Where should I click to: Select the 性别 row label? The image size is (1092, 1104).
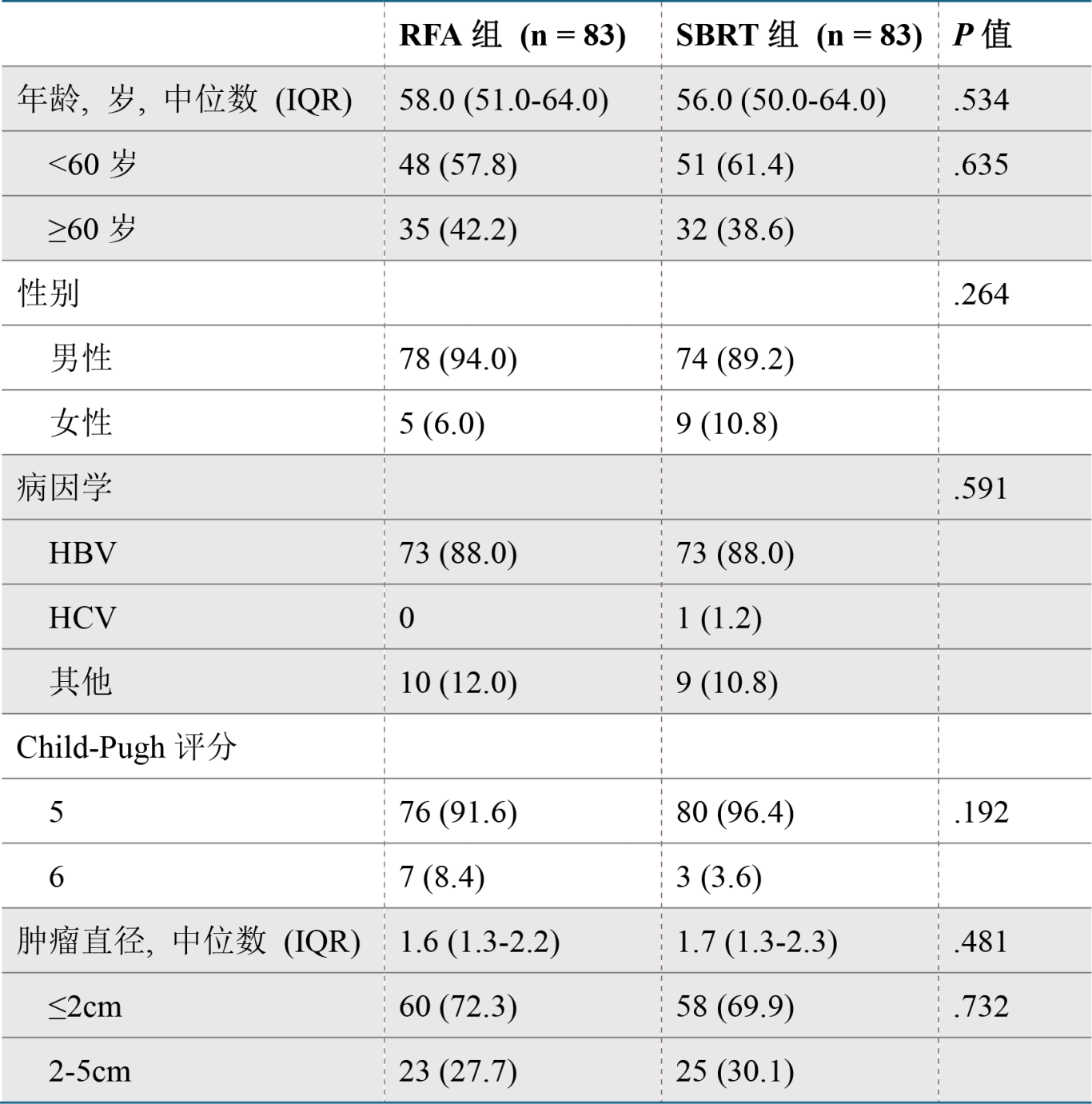[x=48, y=293]
